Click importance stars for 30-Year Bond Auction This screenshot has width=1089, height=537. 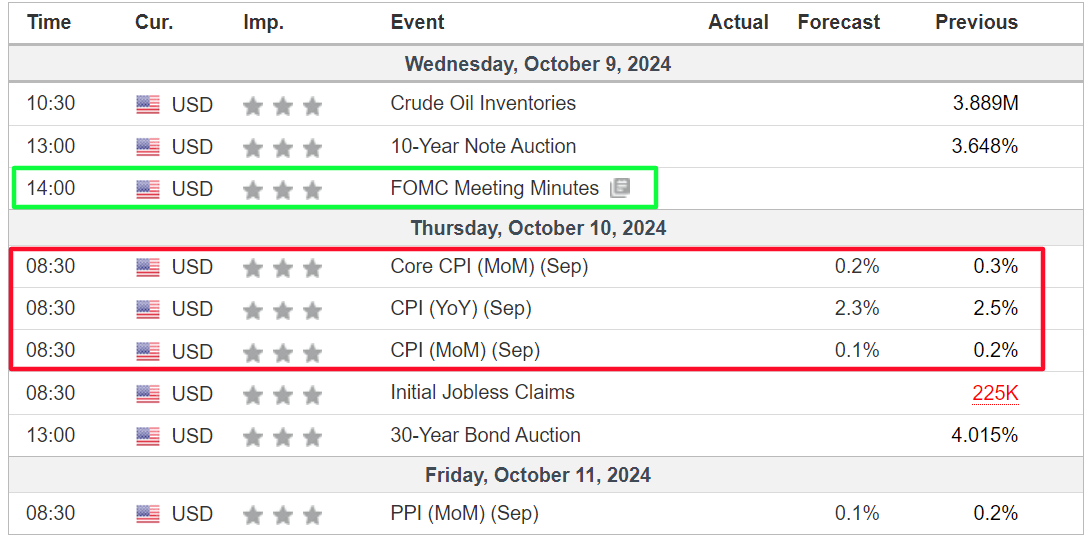point(282,437)
